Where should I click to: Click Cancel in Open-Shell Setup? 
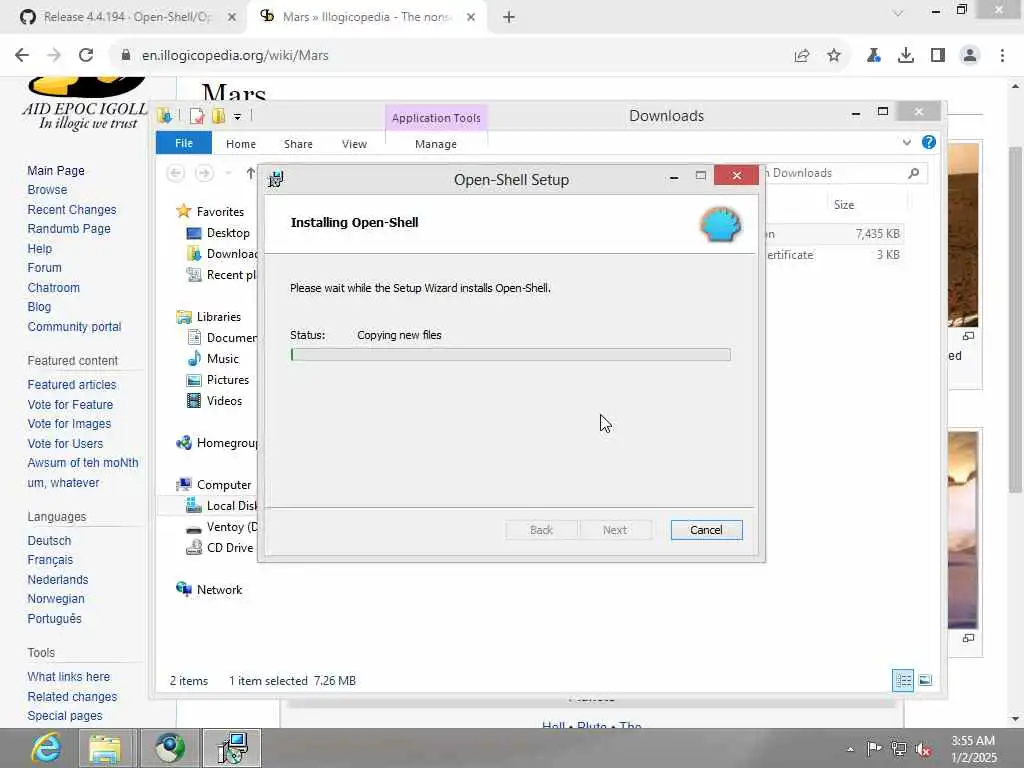point(706,530)
